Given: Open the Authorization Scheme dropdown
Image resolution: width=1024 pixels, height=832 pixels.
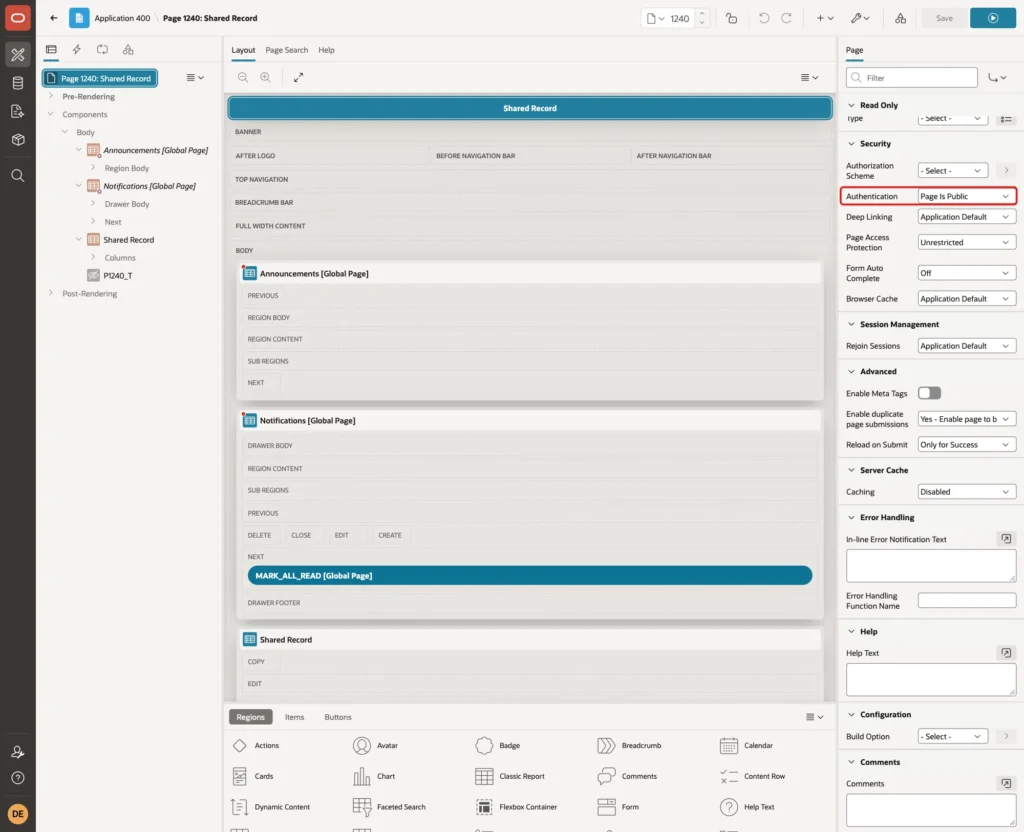Looking at the screenshot, I should [952, 170].
